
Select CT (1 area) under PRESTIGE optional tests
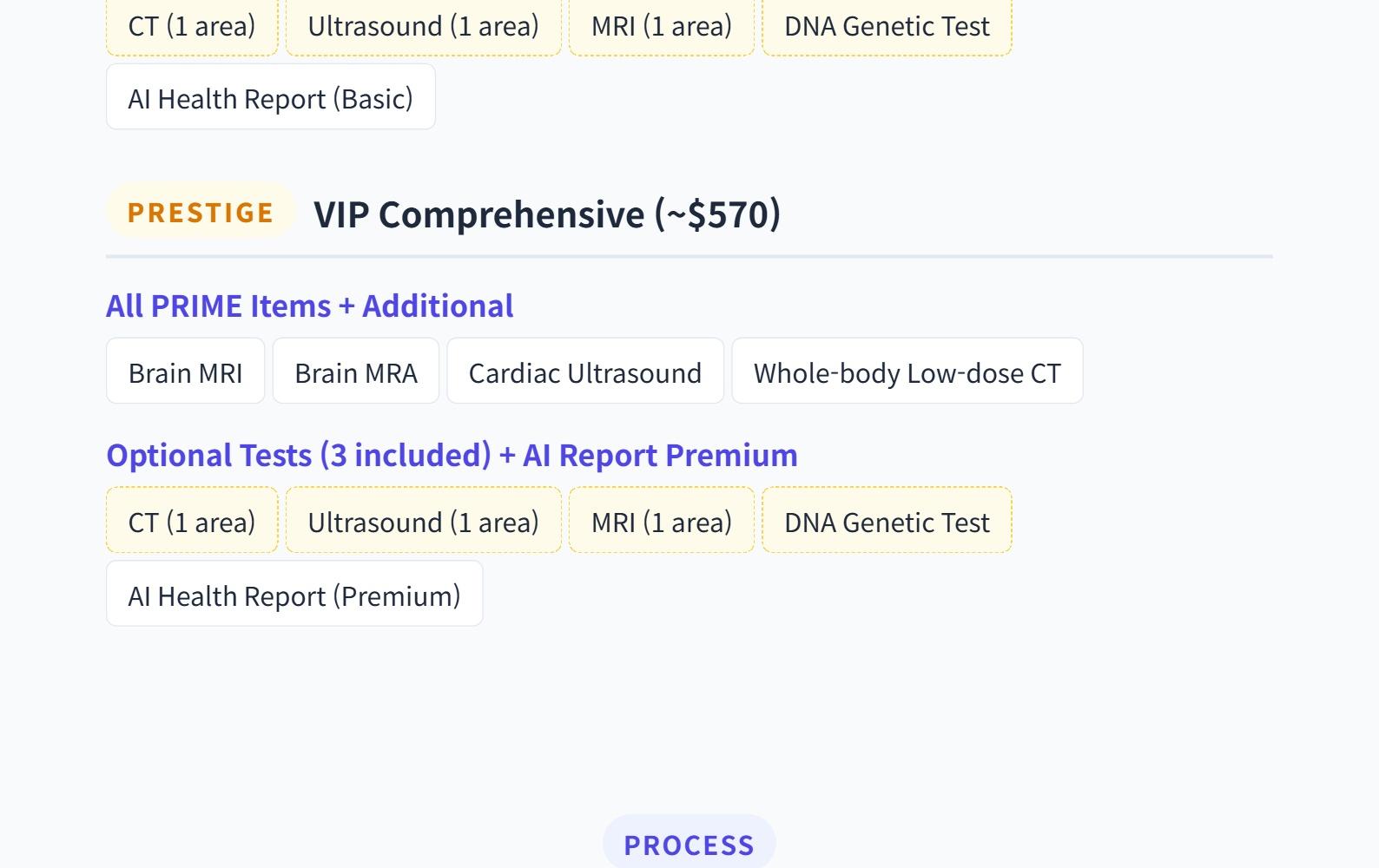[x=192, y=521]
